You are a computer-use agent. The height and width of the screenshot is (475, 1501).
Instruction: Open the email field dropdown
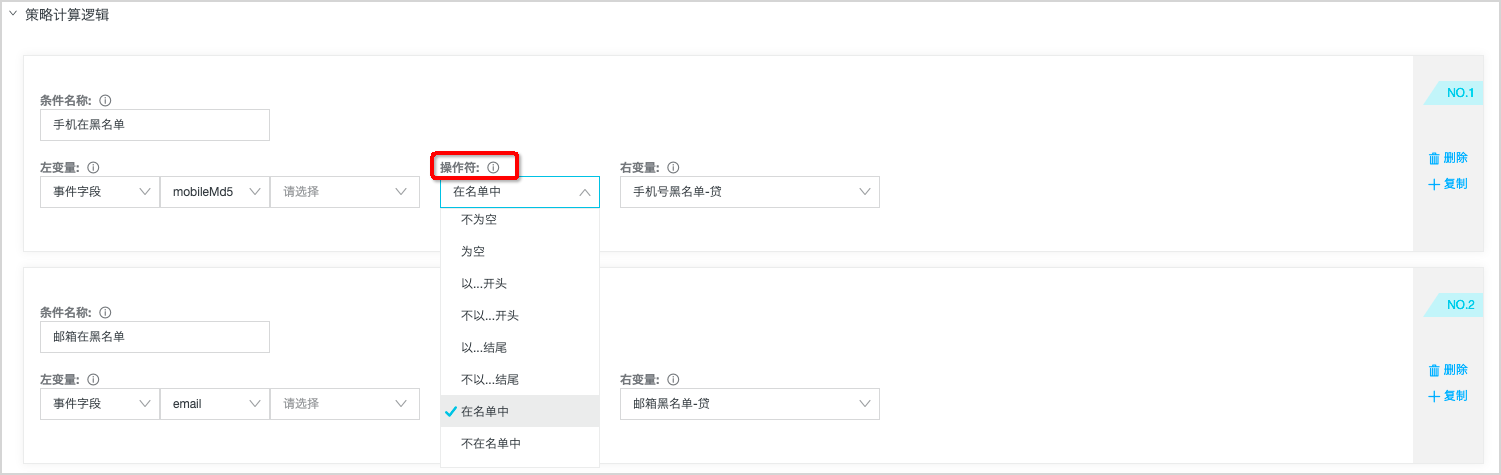tap(214, 404)
